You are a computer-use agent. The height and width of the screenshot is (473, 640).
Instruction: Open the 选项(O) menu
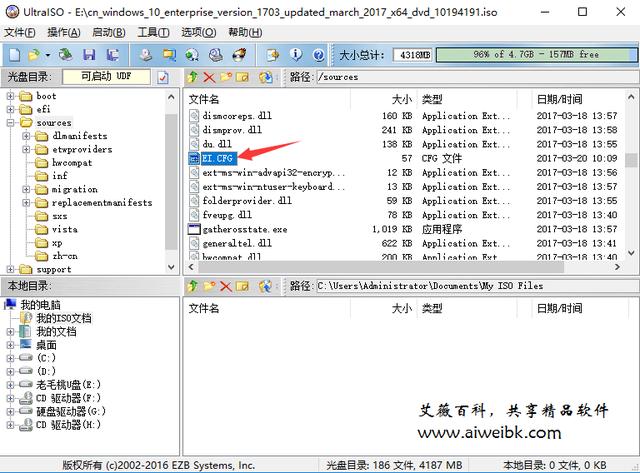click(198, 32)
